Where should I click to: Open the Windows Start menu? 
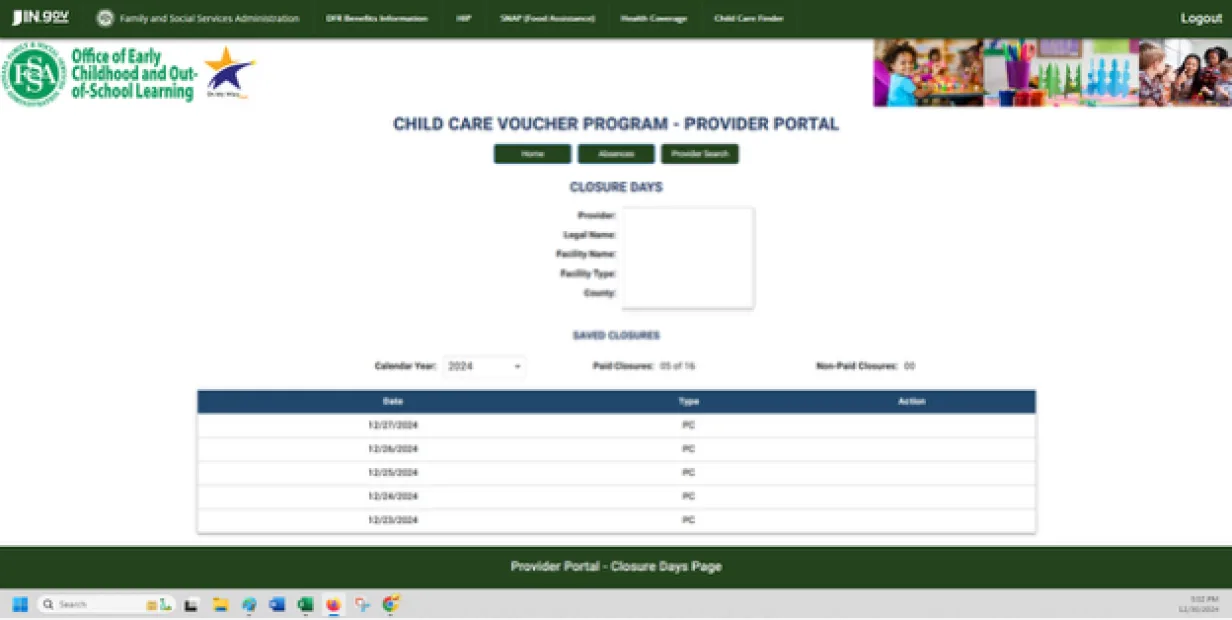20,604
